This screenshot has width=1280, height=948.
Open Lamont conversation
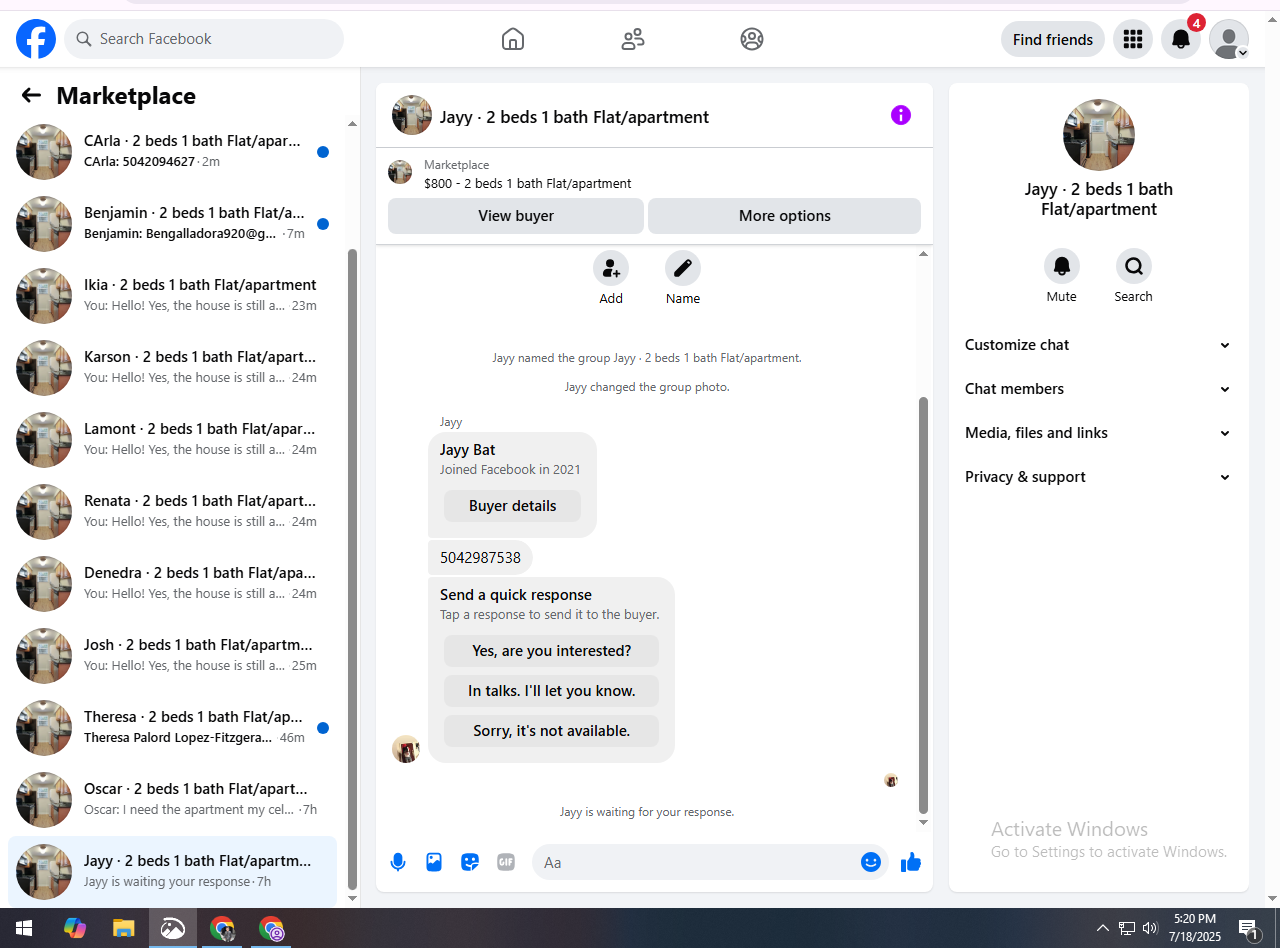pos(172,440)
